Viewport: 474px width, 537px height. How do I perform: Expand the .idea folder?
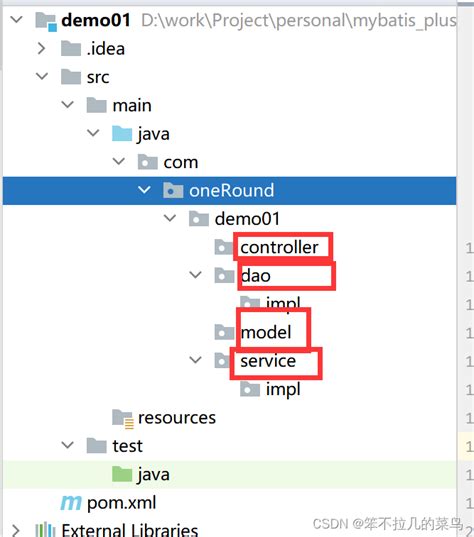(x=41, y=48)
